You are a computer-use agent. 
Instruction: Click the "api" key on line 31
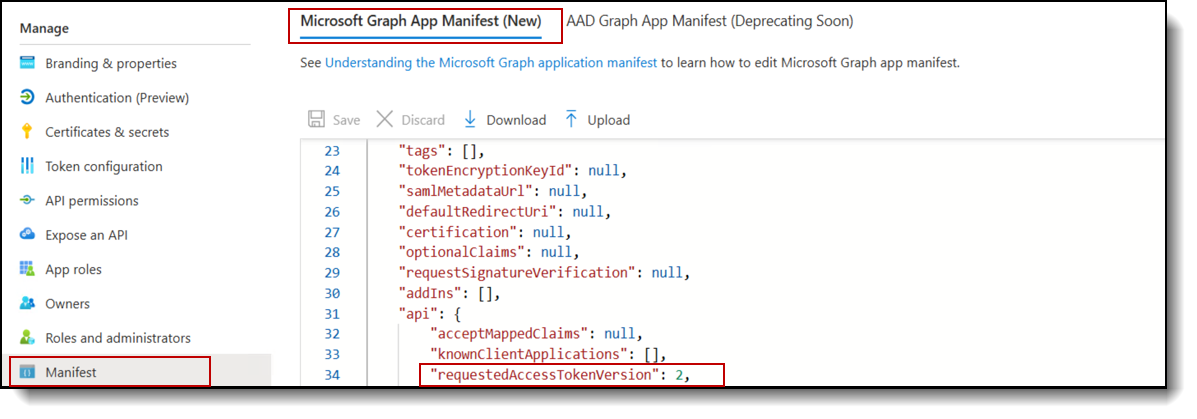tap(419, 314)
